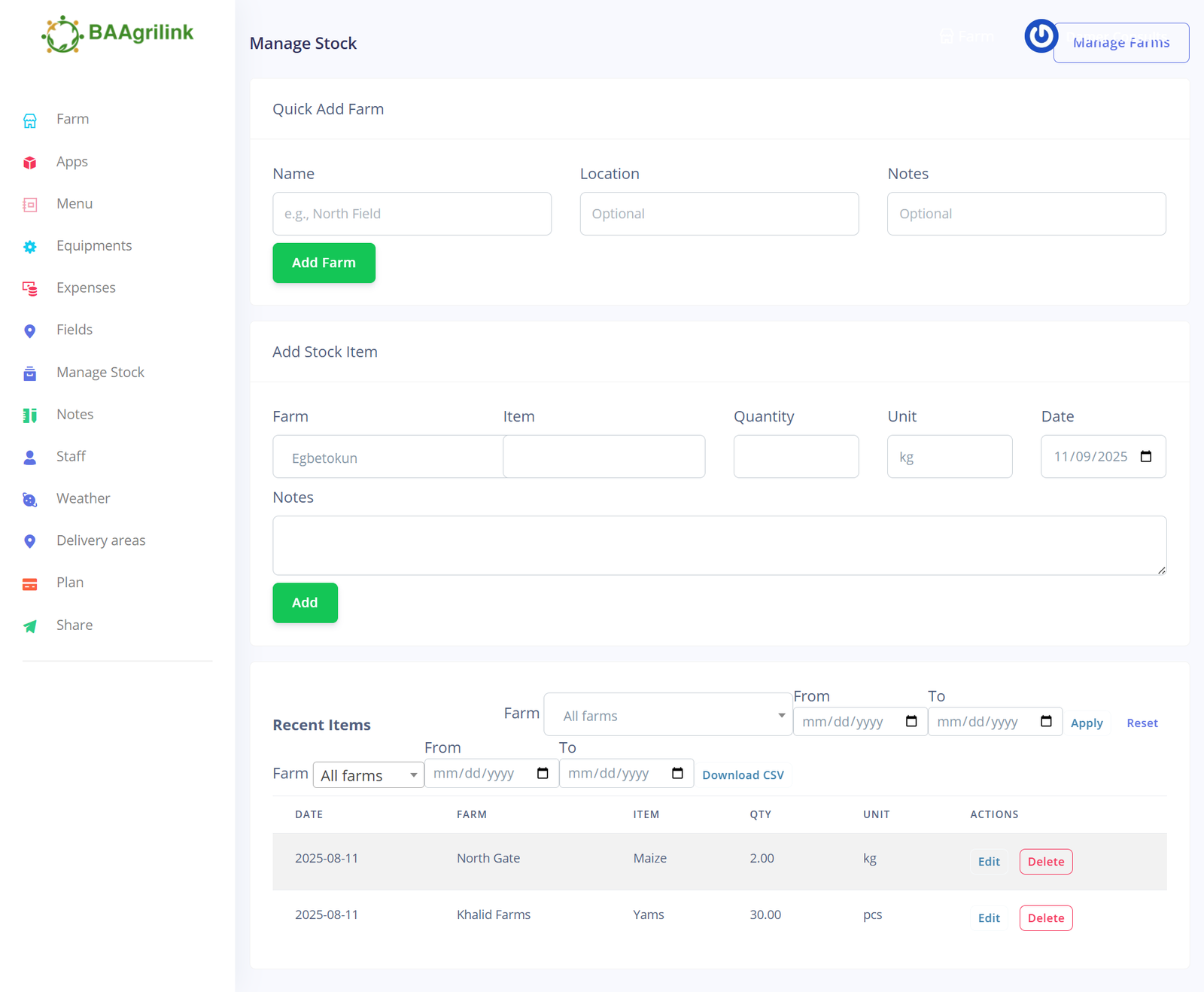Screen dimensions: 1204x992
Task: Click the Equipments gear icon
Action: point(30,247)
